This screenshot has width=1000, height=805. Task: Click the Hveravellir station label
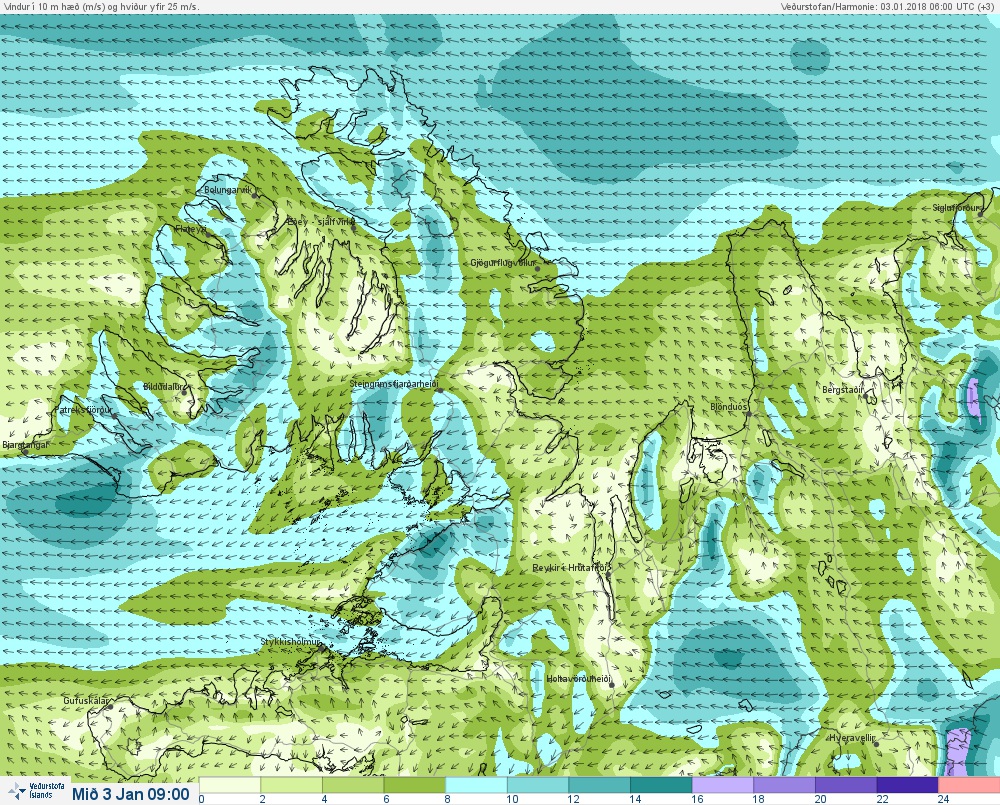coord(852,737)
